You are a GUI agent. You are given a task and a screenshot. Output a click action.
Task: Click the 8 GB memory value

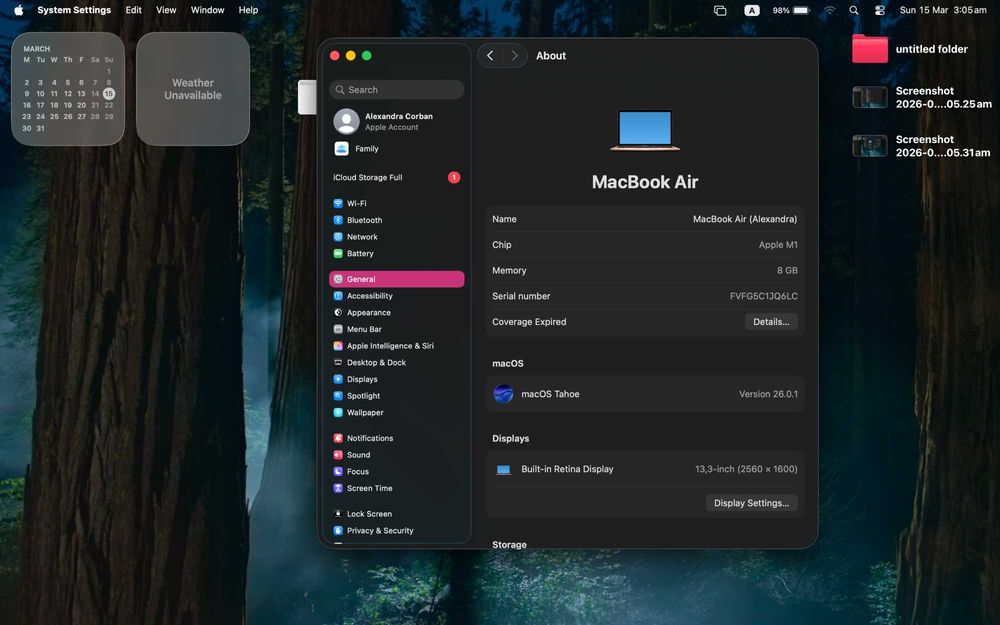point(787,270)
